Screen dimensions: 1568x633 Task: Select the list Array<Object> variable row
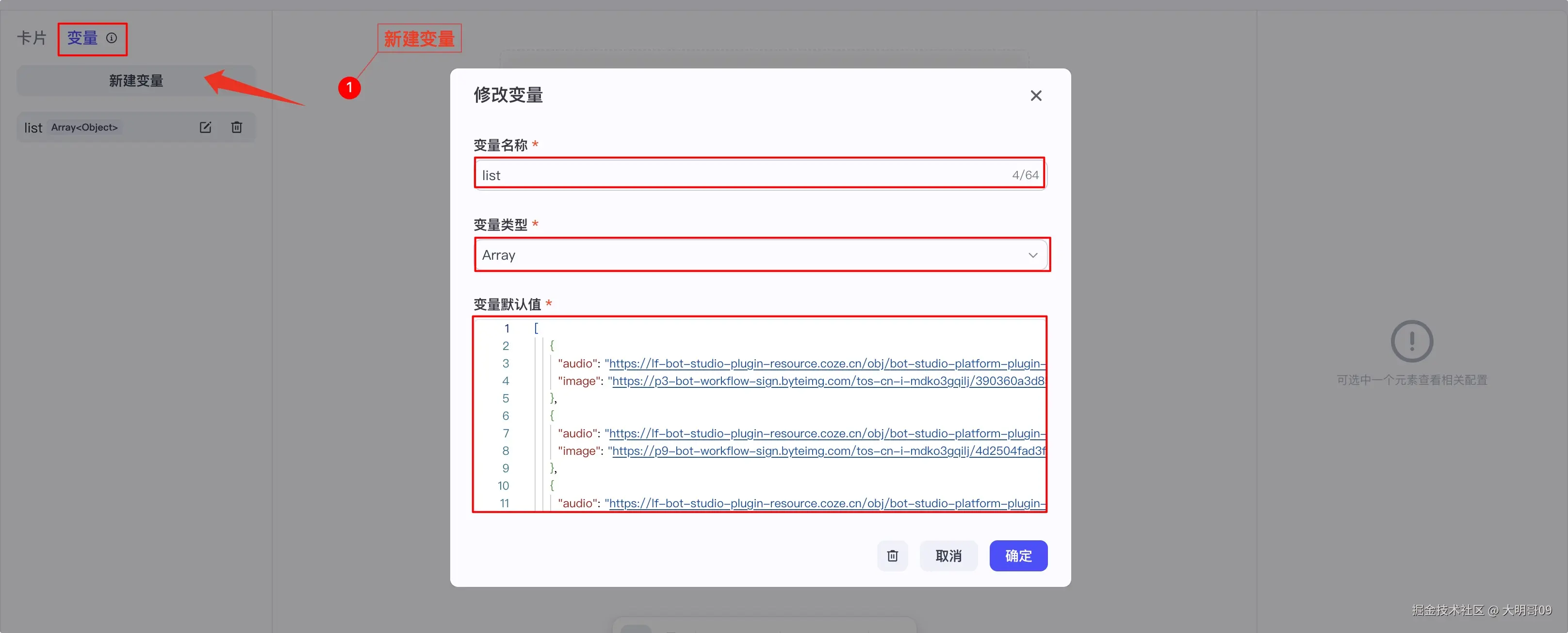pos(110,127)
